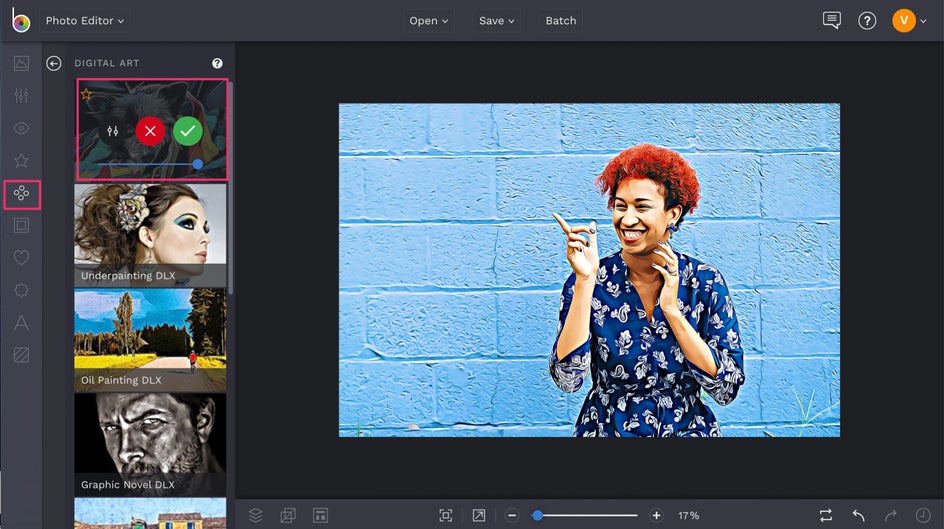The image size is (944, 529).
Task: Open the Save dropdown menu
Action: [496, 20]
